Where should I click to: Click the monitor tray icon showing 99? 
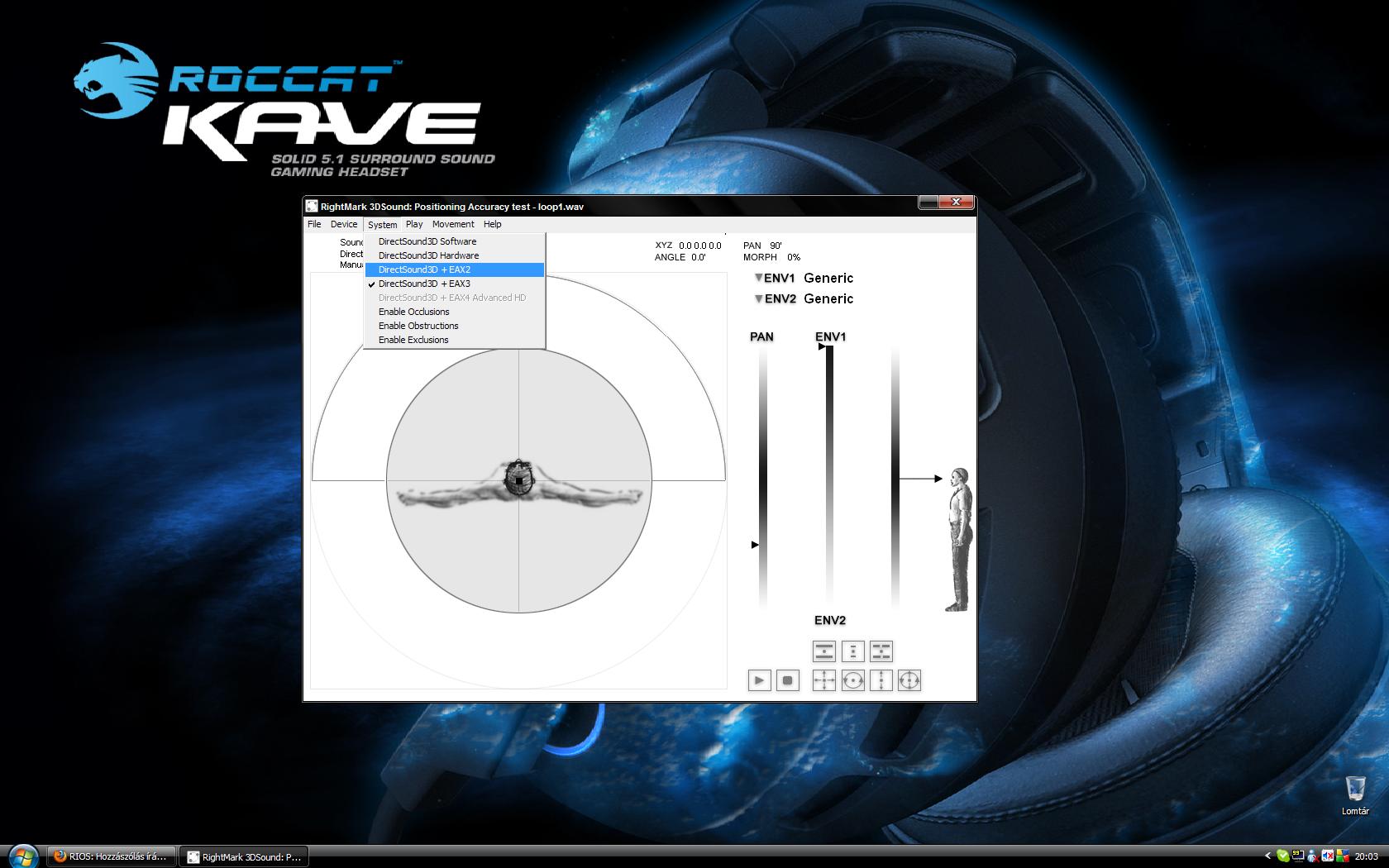pos(1297,856)
